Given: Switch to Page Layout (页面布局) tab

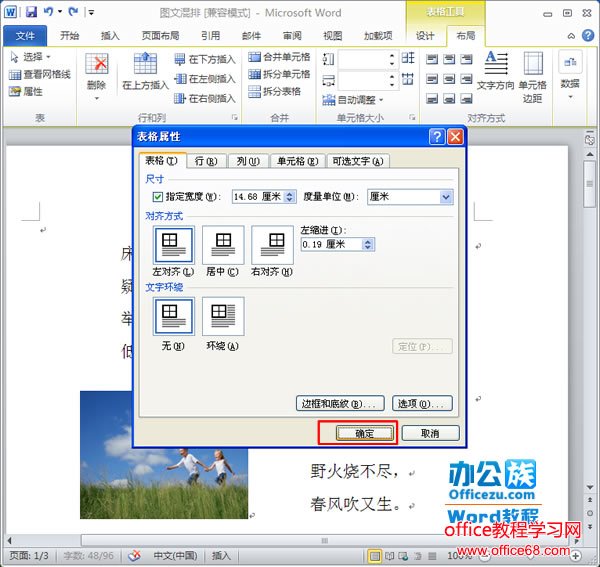Looking at the screenshot, I should (160, 36).
